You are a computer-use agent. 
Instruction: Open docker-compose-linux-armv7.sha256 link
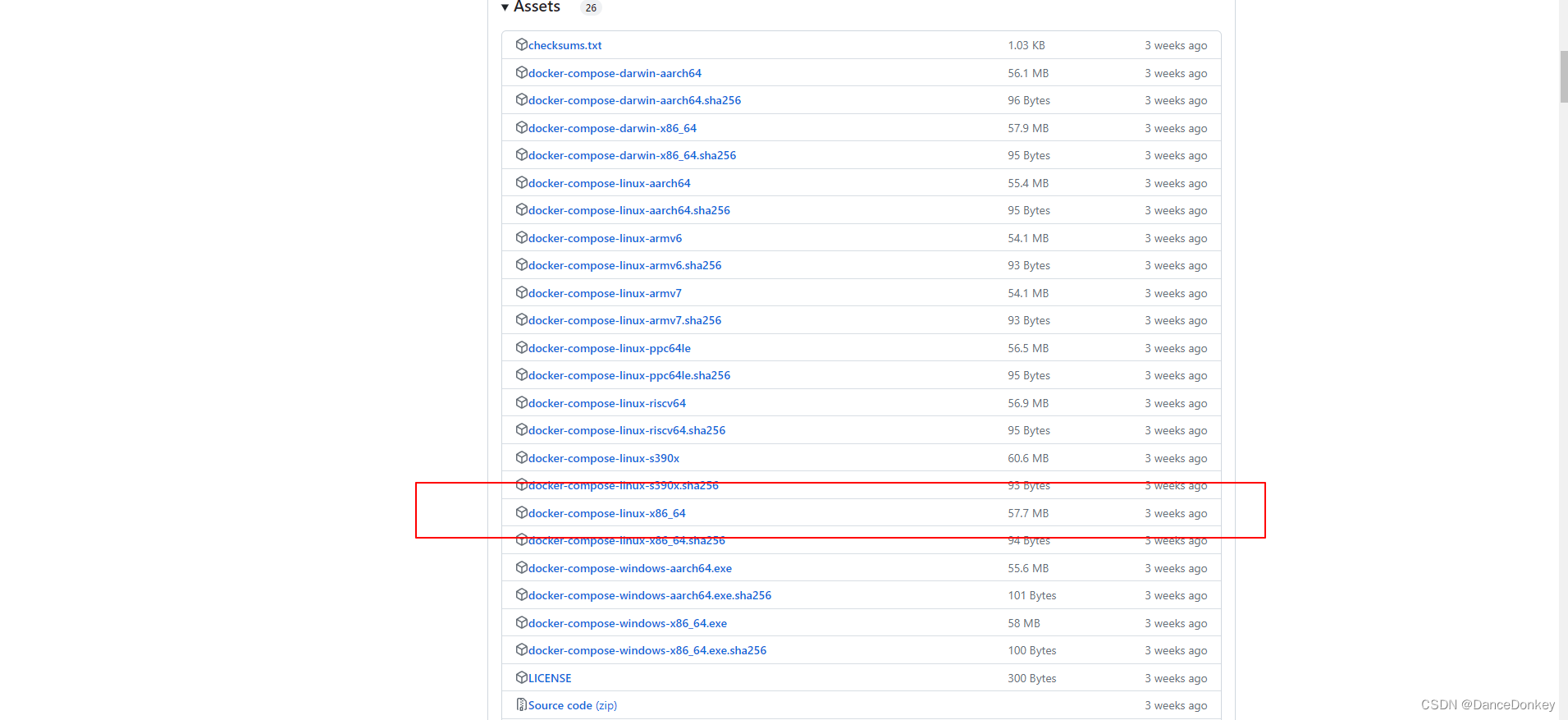(624, 320)
